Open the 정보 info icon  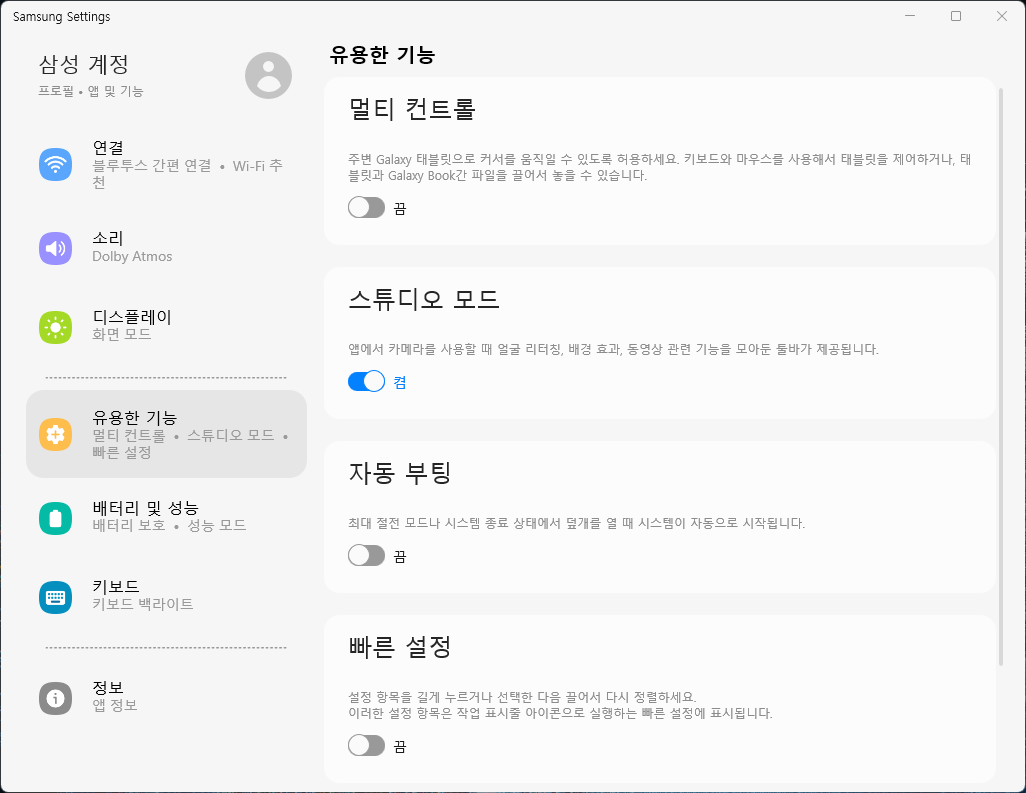pyautogui.click(x=56, y=698)
